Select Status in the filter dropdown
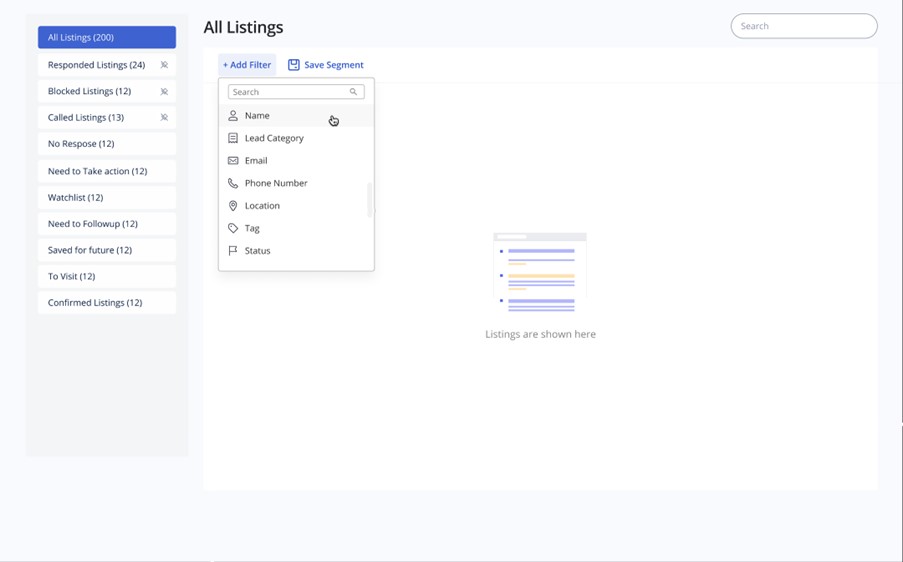This screenshot has width=903, height=562. click(x=257, y=251)
